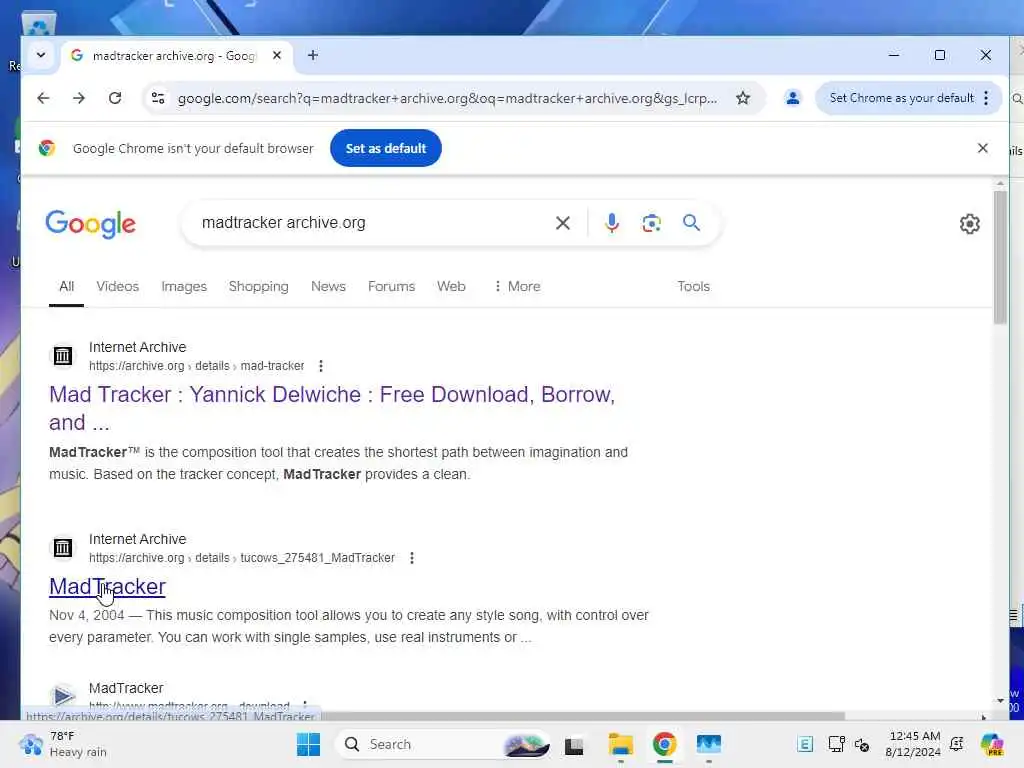Open Chrome's three-dot menu
Screen dimensions: 1024x768
986,98
